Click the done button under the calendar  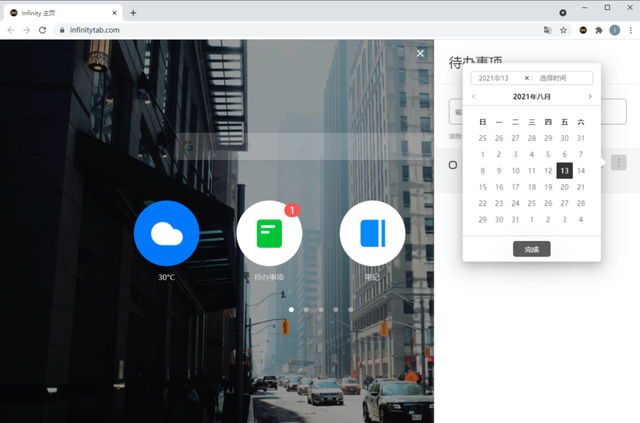(x=531, y=249)
